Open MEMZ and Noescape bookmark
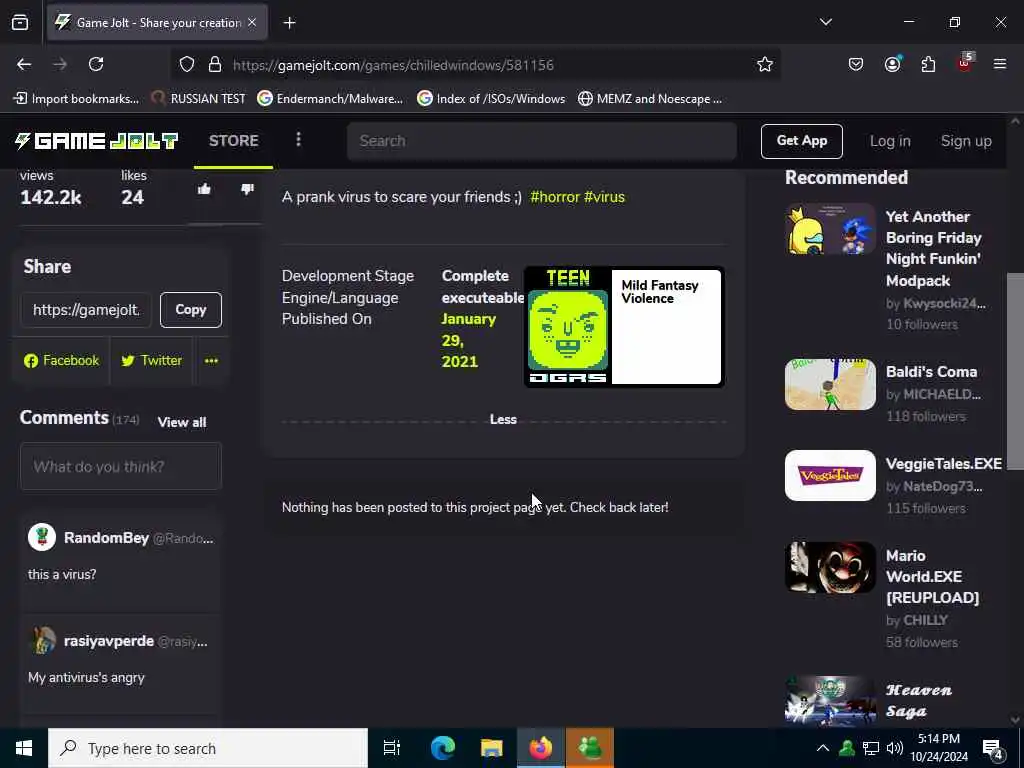Screen dimensions: 1024x768 (650, 99)
